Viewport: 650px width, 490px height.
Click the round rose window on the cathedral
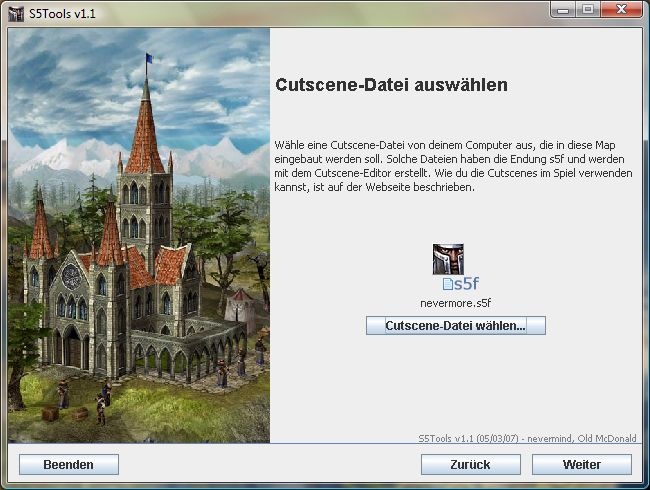coord(71,274)
